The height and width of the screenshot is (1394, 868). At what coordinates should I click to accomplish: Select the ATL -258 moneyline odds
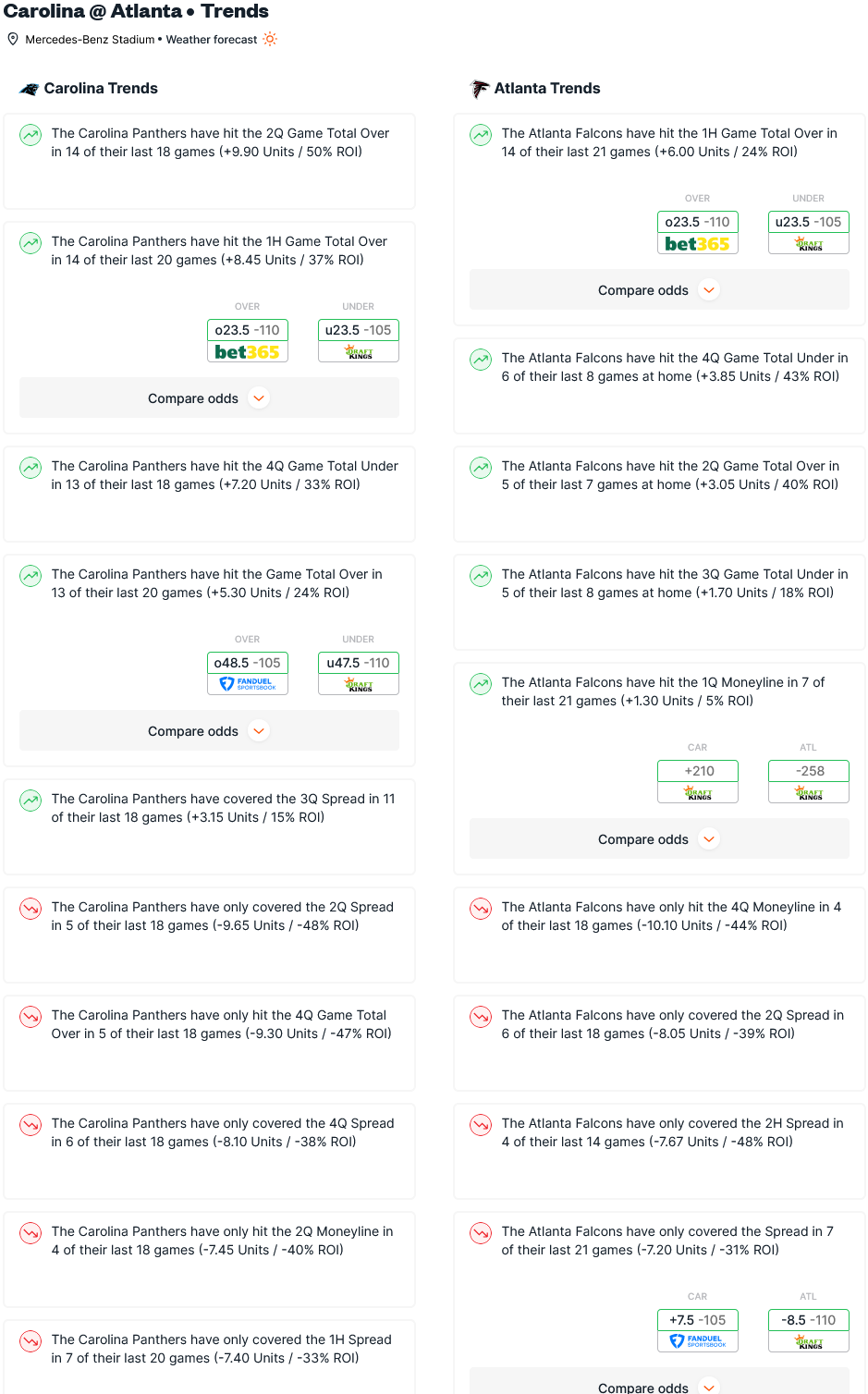tap(809, 771)
